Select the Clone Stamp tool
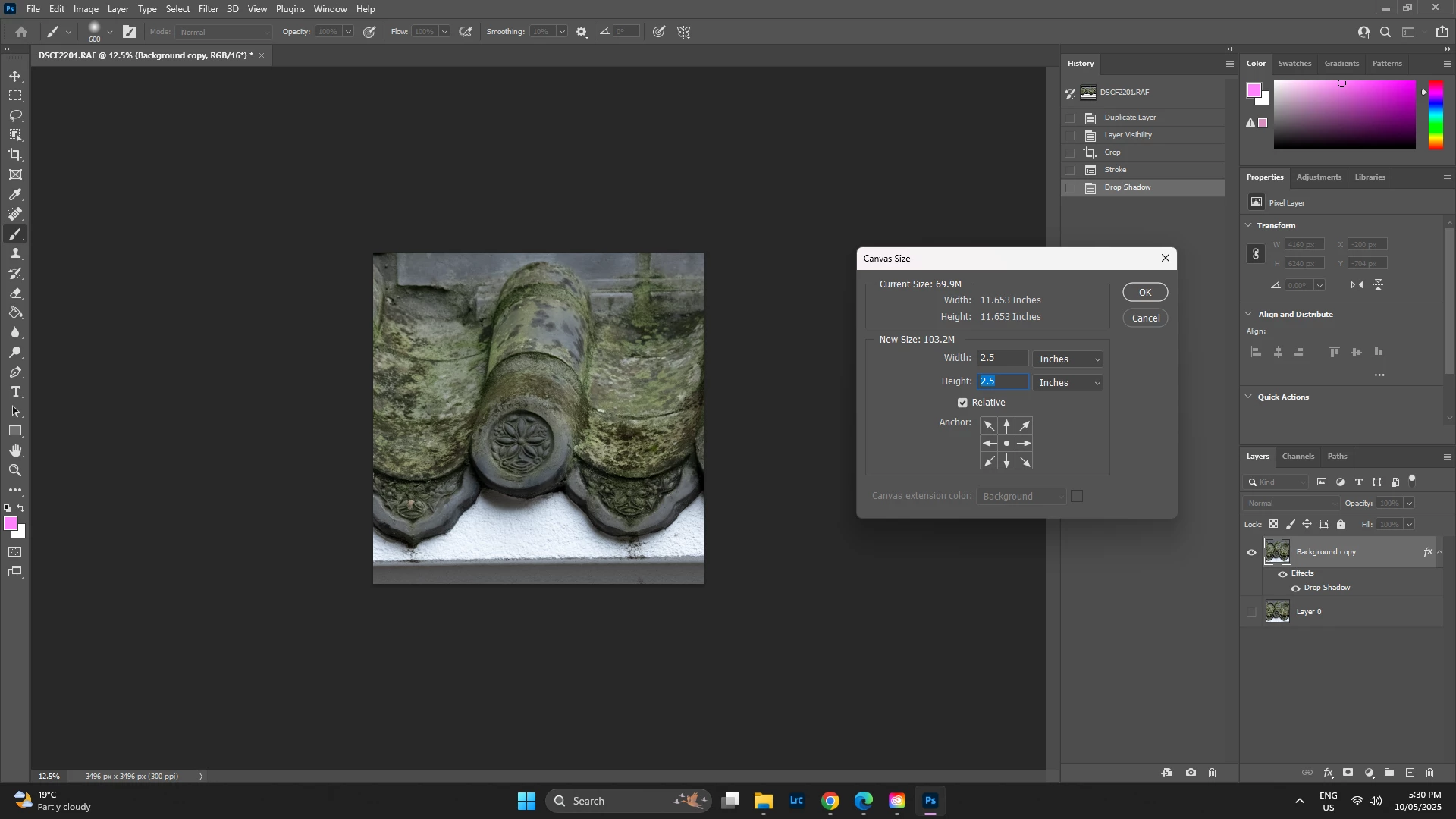Screen dimensions: 1456x819 (15, 254)
